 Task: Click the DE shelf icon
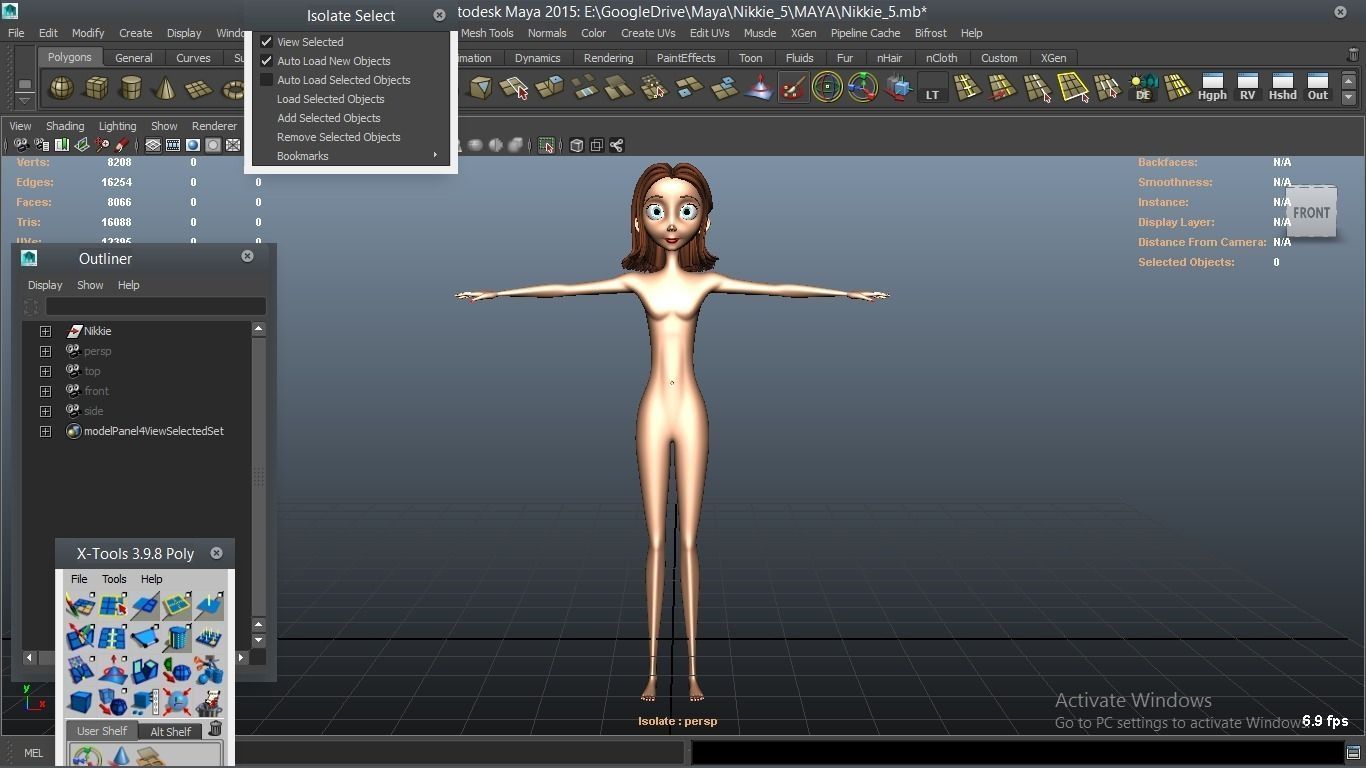pyautogui.click(x=1143, y=89)
